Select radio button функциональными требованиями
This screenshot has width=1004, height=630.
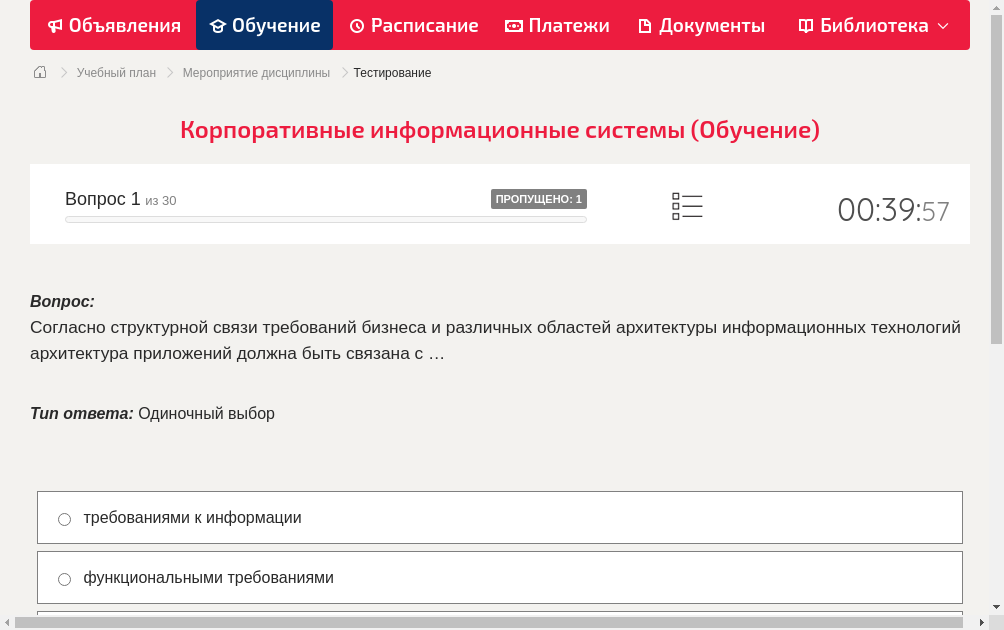coord(65,579)
